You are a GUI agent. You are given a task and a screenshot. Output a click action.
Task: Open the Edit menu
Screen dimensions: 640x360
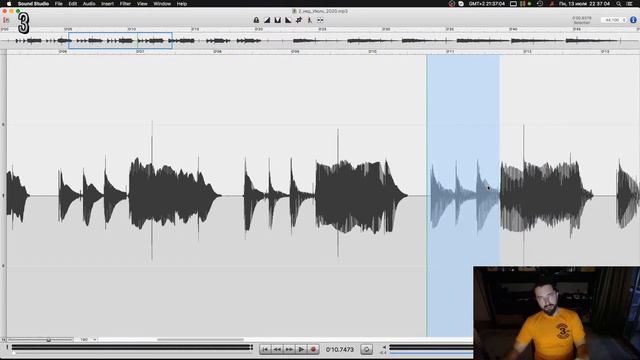point(73,4)
